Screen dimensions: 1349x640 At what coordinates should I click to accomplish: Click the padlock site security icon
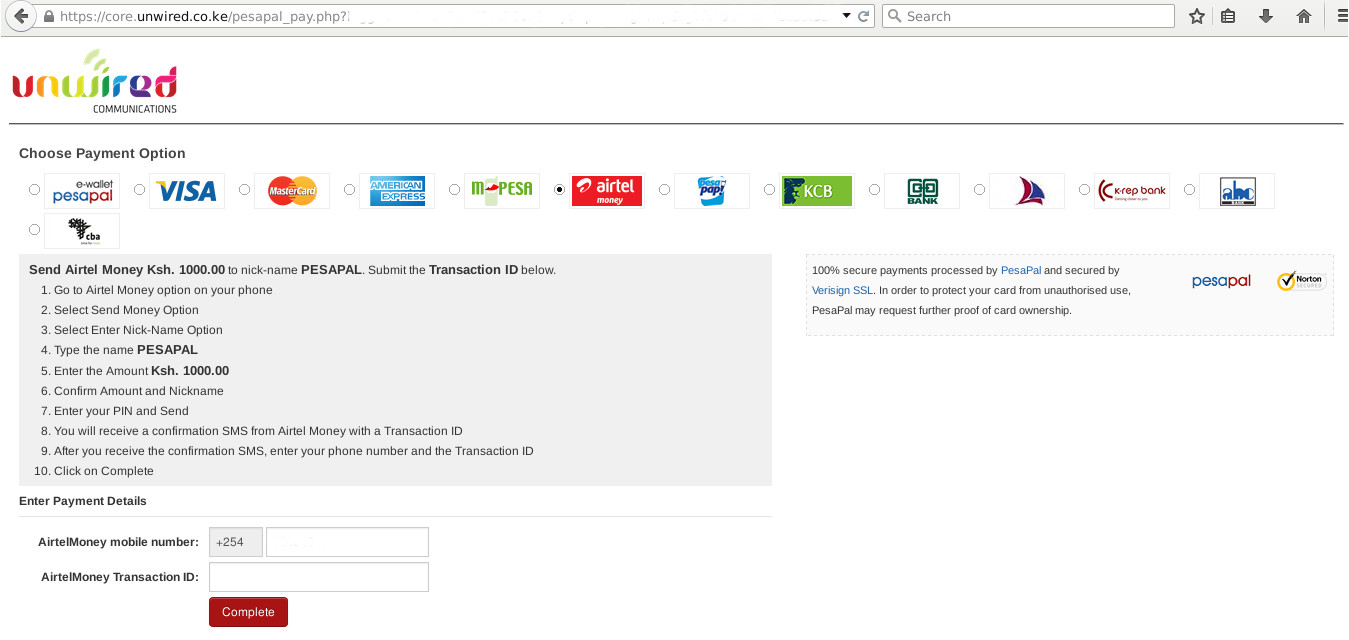point(48,17)
